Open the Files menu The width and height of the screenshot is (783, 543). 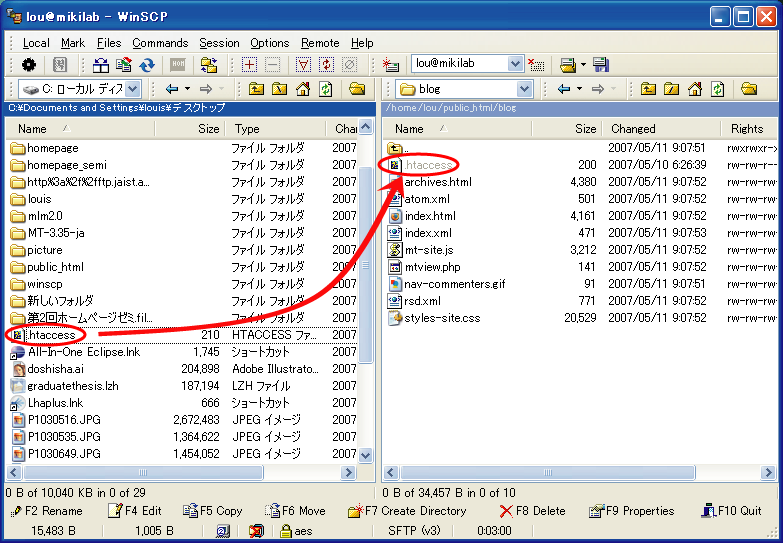coord(109,43)
